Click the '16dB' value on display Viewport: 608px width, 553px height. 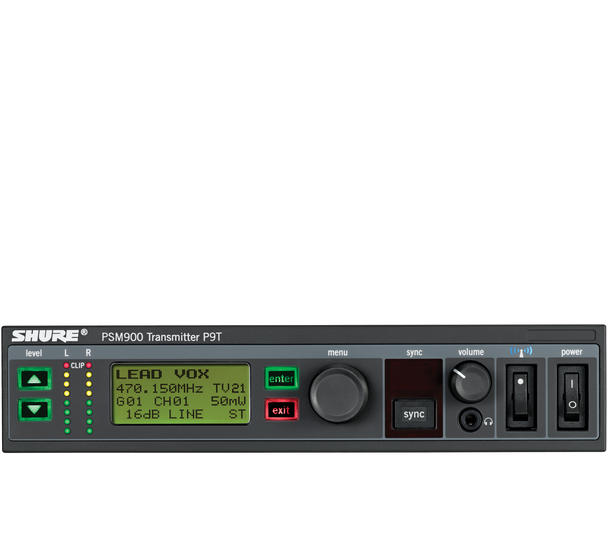(x=143, y=414)
